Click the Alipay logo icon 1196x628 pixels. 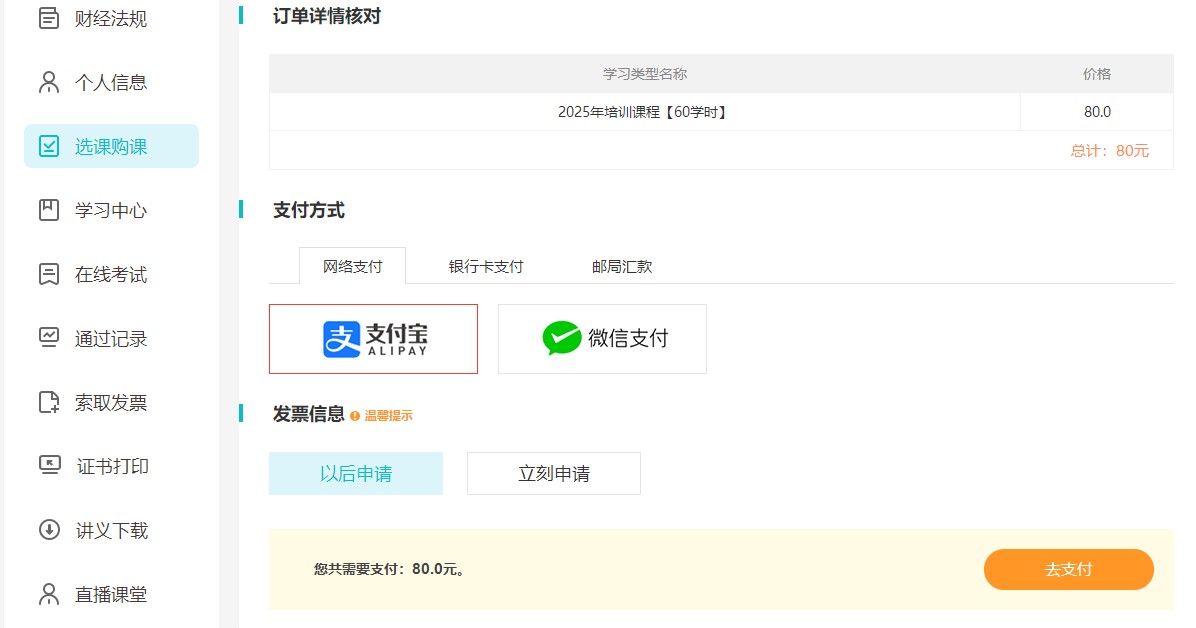pyautogui.click(x=341, y=340)
